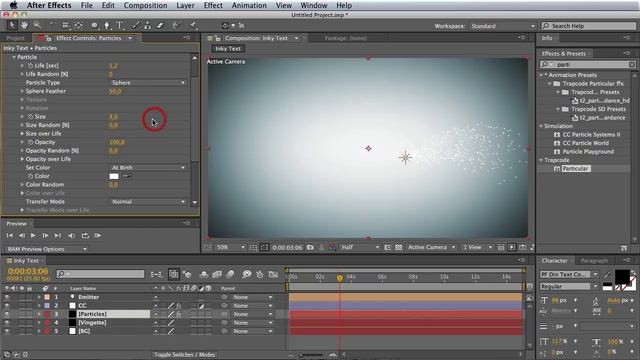Toggle the Size stopwatch
The height and width of the screenshot is (360, 640).
tap(30, 116)
